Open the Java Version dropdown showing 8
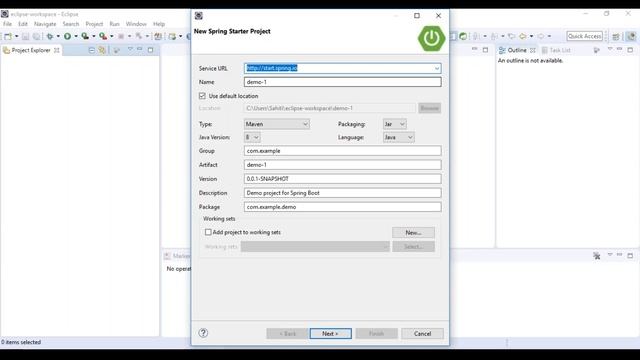Image resolution: width=640 pixels, height=360 pixels. click(252, 138)
